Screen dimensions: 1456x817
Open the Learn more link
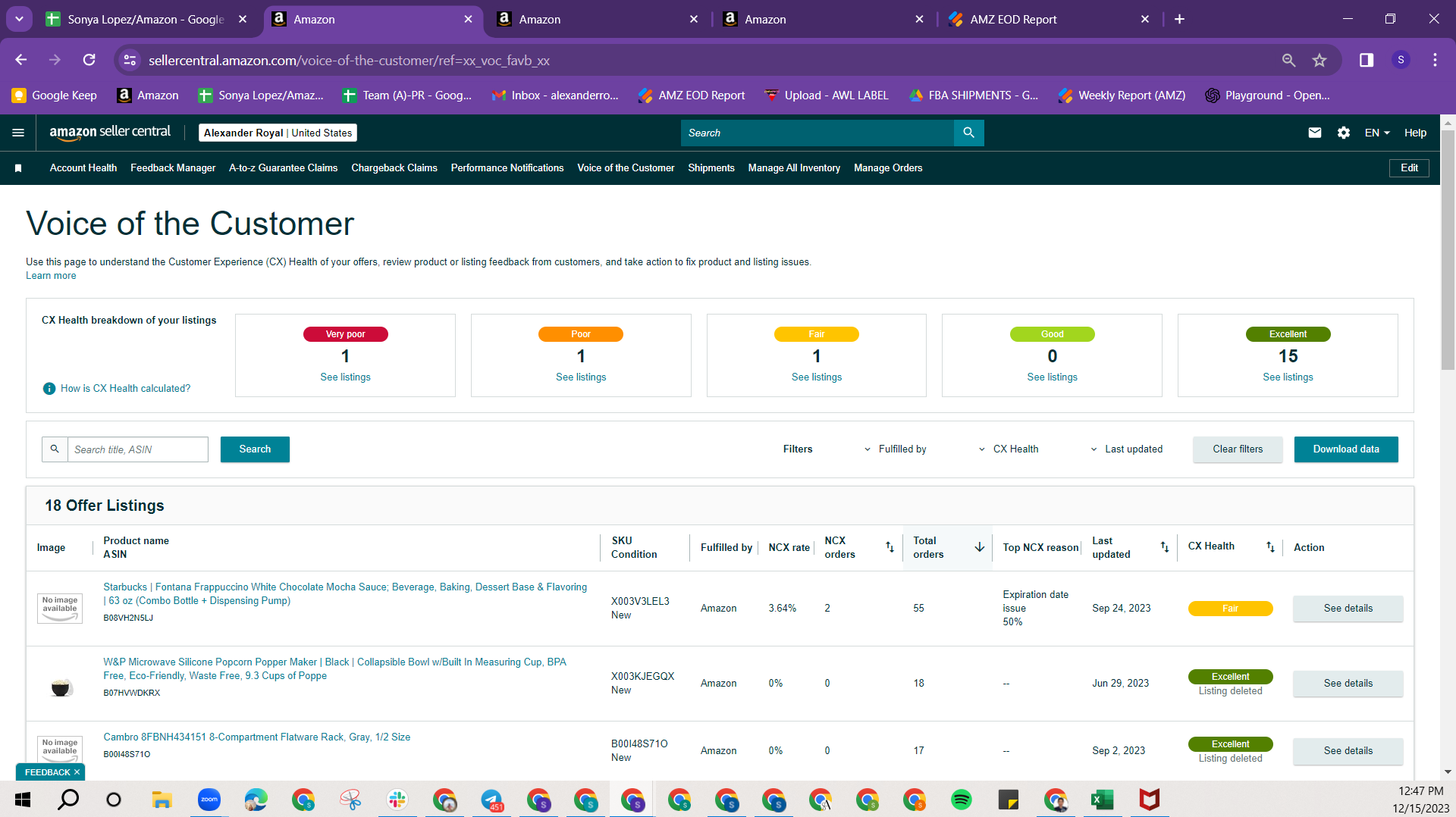point(51,276)
